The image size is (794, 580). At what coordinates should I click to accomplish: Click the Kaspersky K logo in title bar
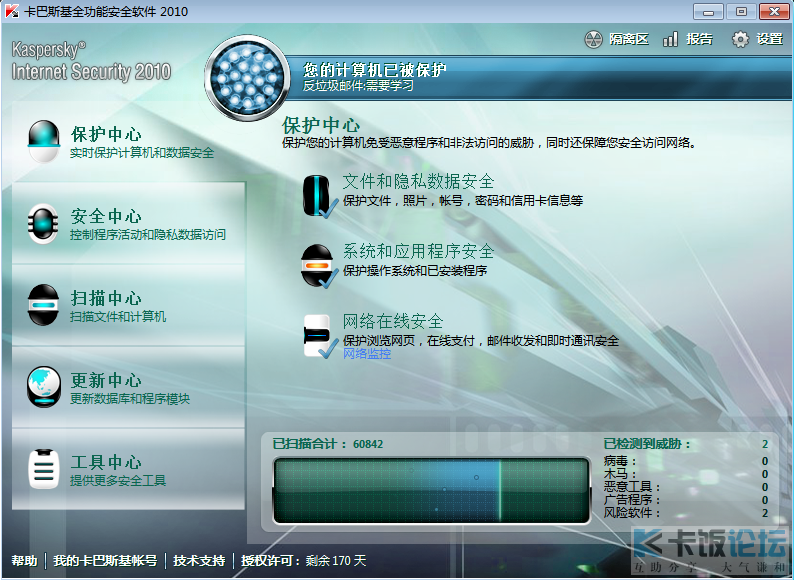[x=12, y=11]
